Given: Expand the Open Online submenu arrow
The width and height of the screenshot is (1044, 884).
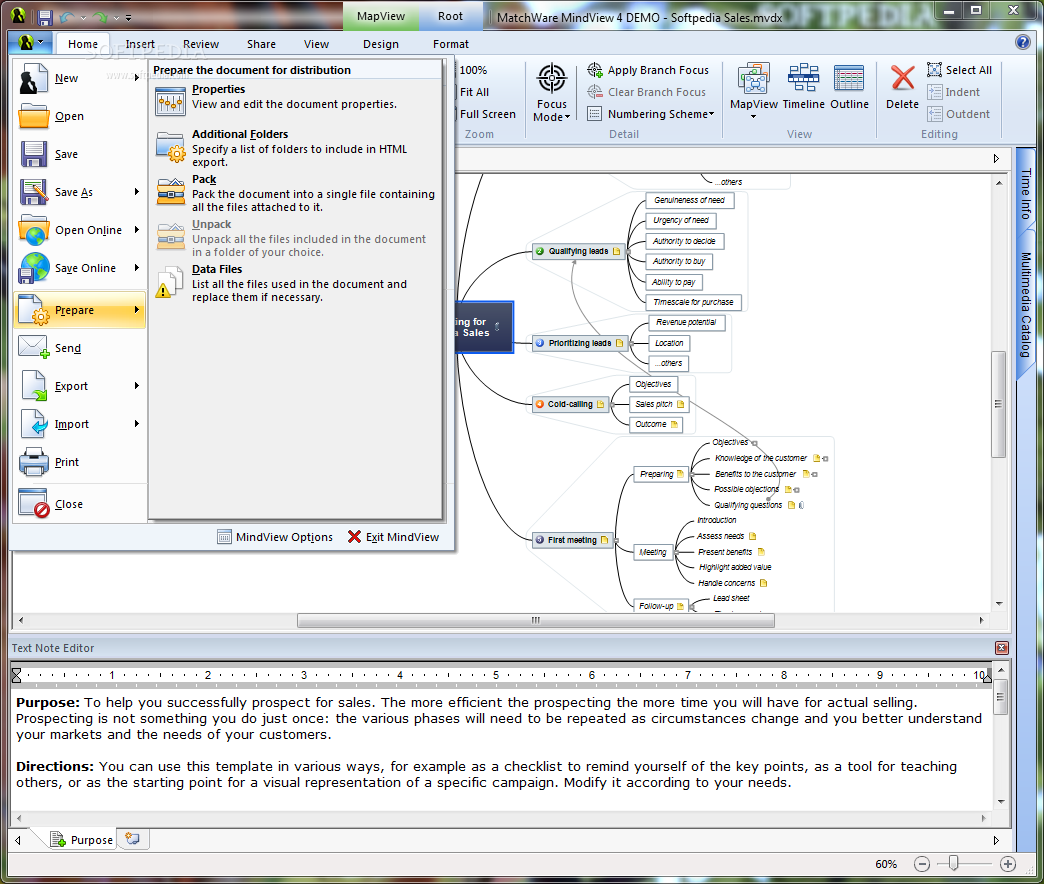Looking at the screenshot, I should 136,230.
